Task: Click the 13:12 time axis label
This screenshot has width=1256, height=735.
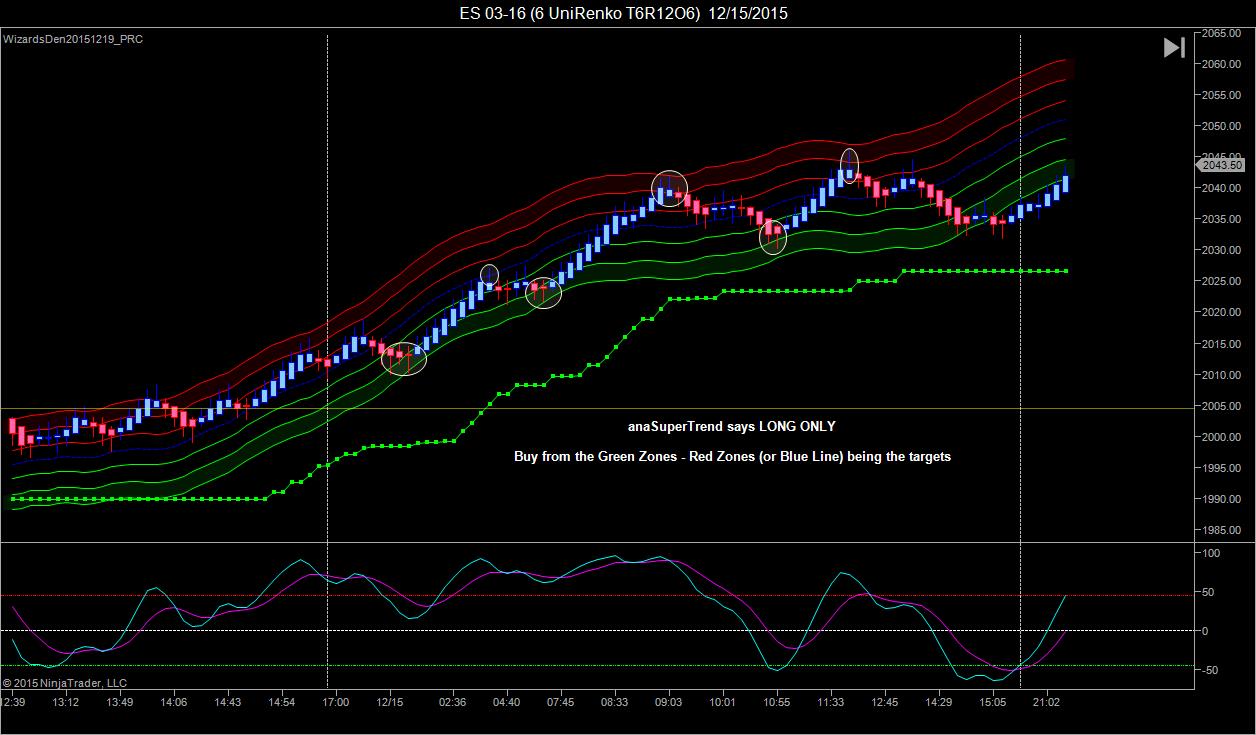Action: (66, 703)
